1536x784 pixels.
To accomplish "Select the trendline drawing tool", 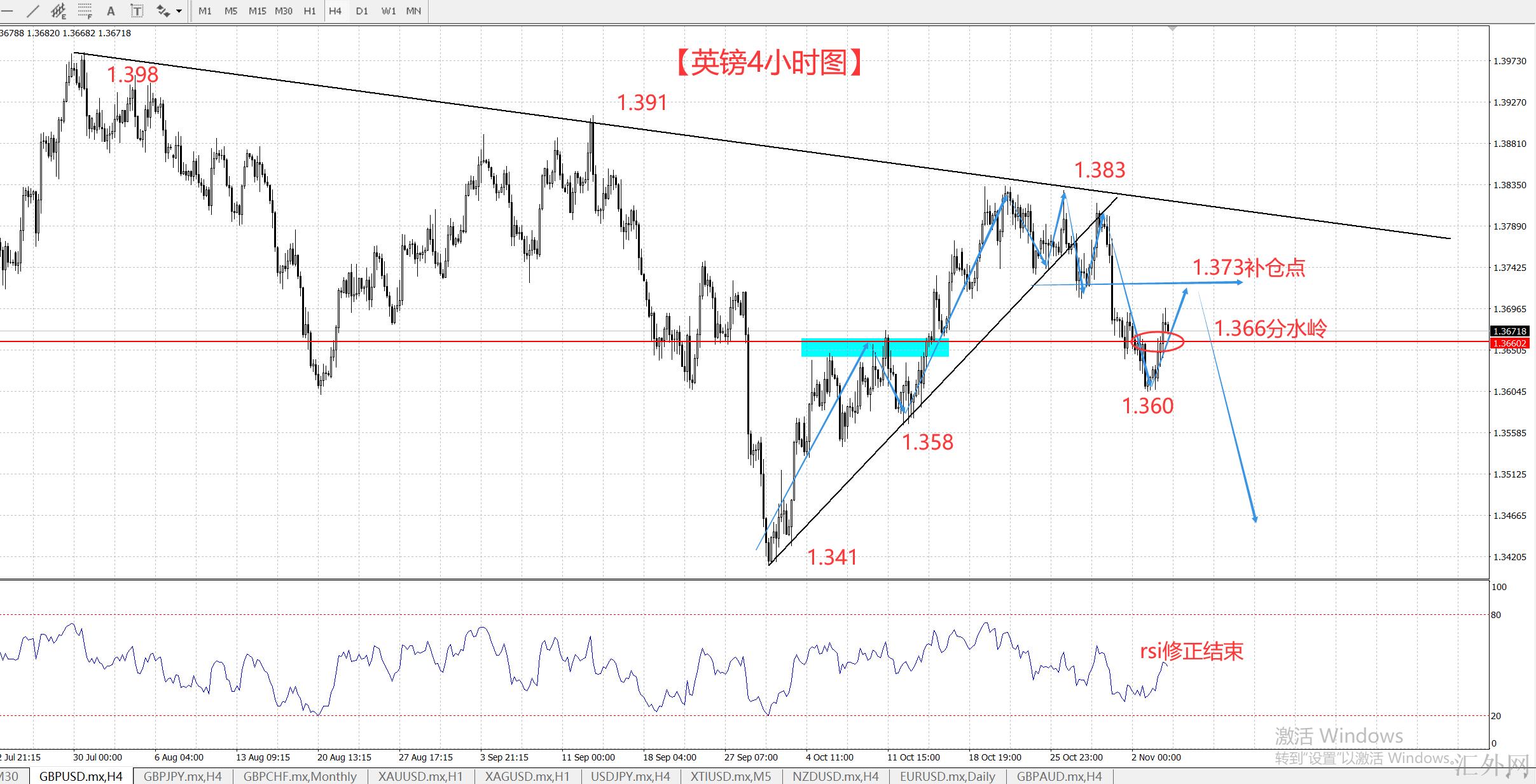I will coord(33,11).
